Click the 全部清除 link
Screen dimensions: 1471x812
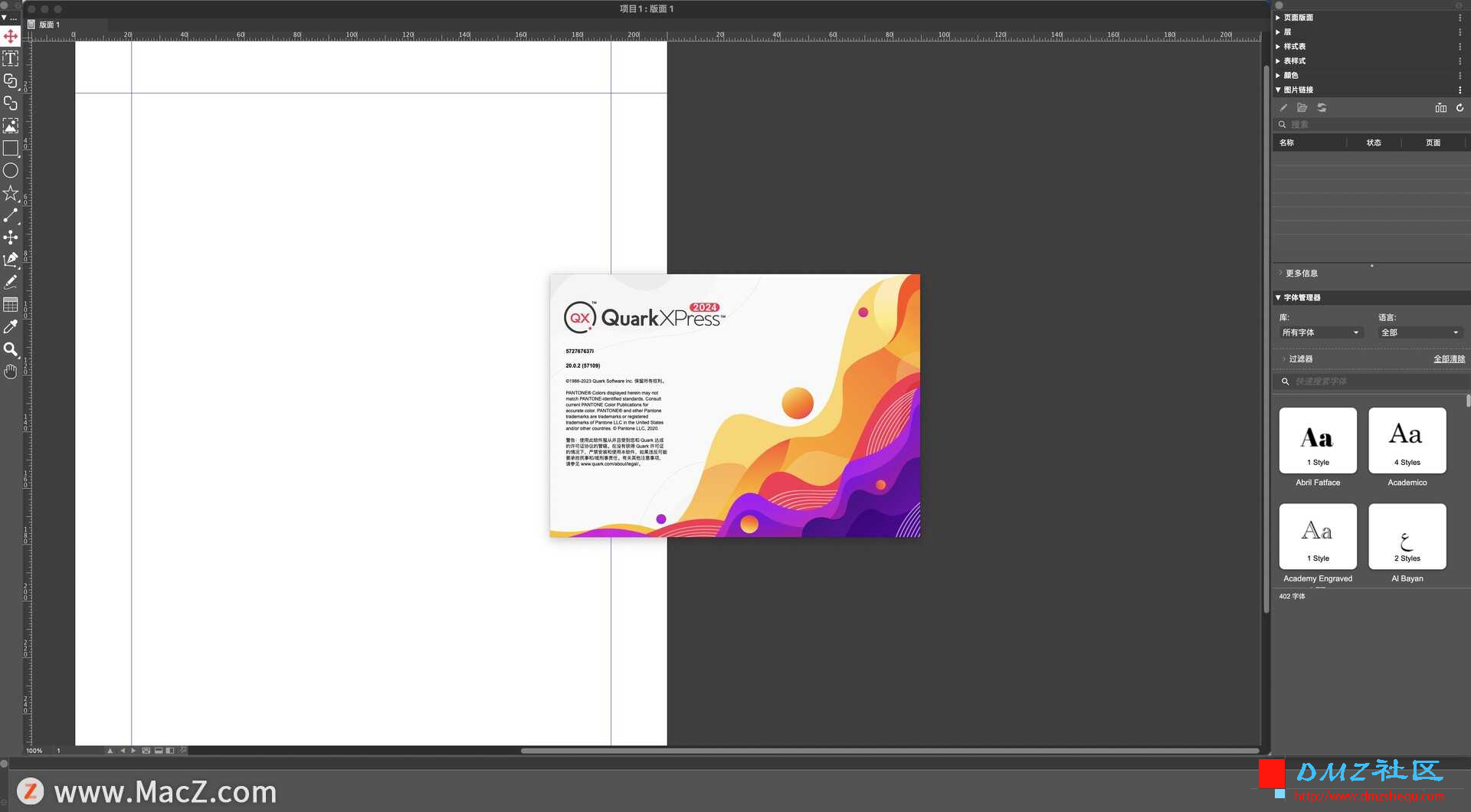click(x=1450, y=359)
